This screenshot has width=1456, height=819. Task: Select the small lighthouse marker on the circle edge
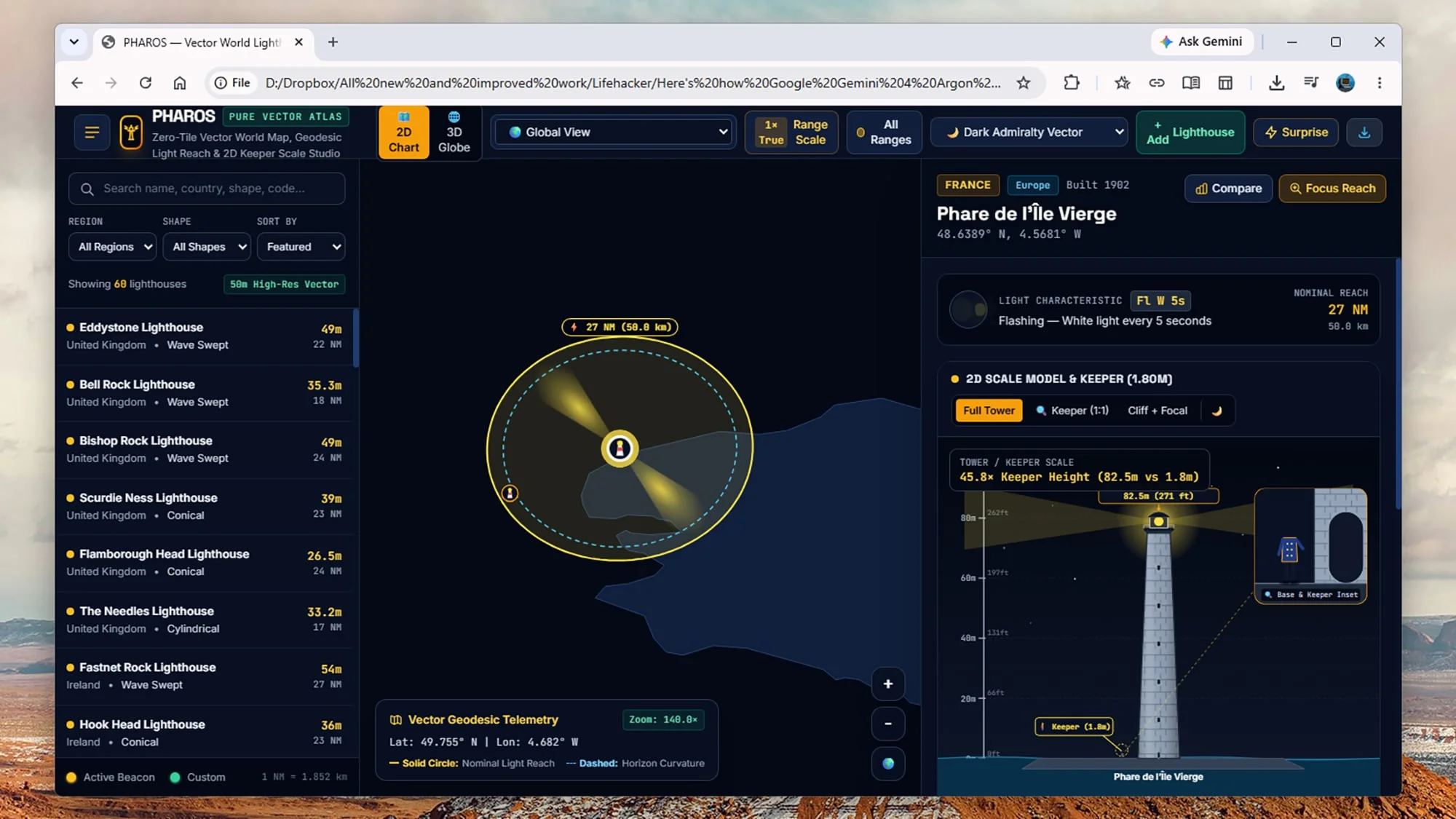click(510, 494)
